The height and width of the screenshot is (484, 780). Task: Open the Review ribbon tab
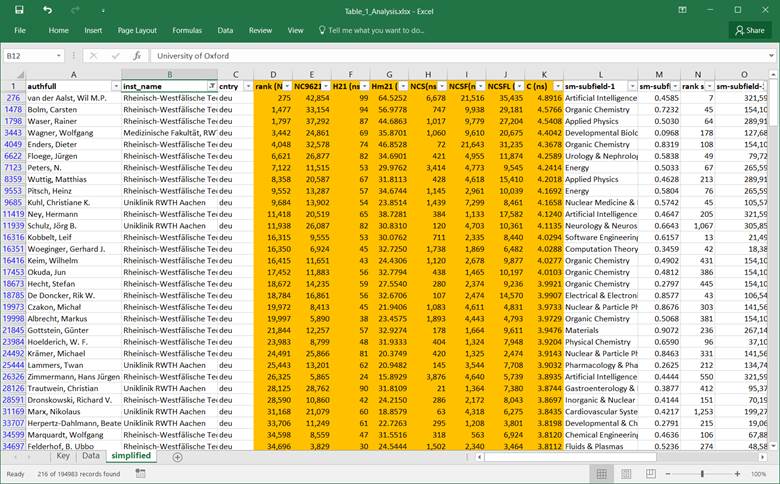click(260, 30)
